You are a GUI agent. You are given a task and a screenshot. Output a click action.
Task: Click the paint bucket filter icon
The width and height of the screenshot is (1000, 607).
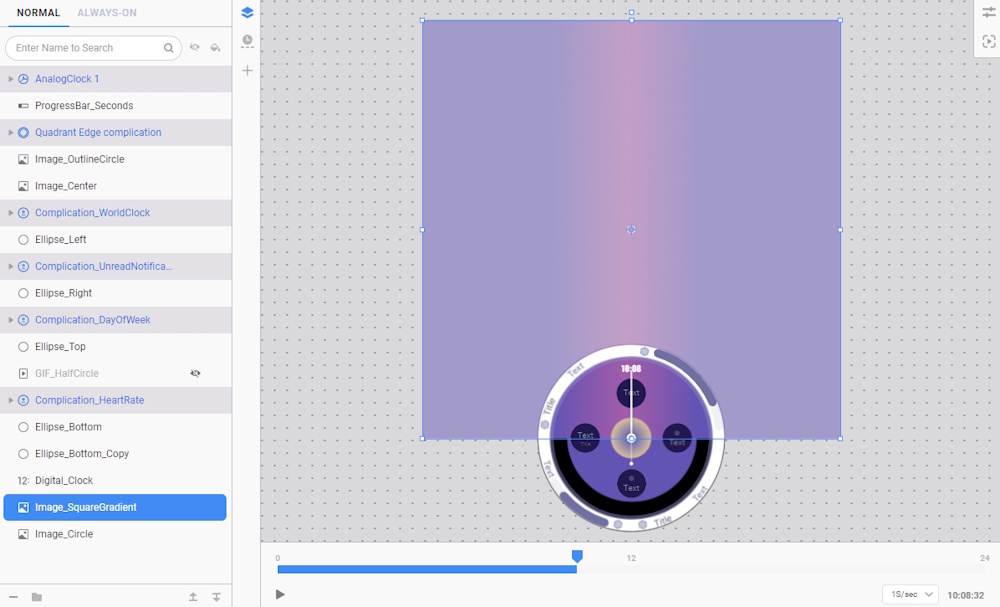coord(215,48)
